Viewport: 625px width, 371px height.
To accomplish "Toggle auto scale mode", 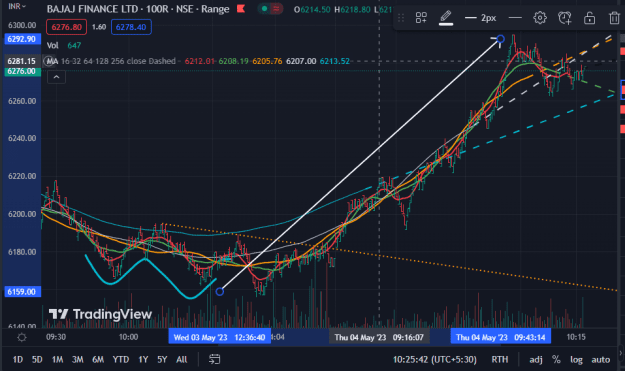I will 601,359.
